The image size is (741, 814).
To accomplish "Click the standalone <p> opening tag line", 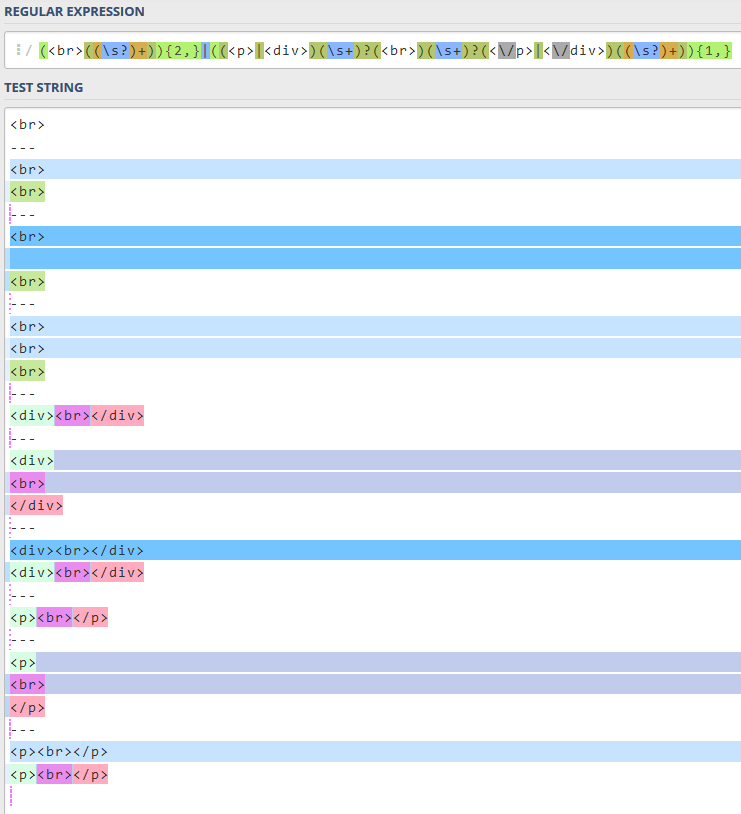I will pos(23,662).
